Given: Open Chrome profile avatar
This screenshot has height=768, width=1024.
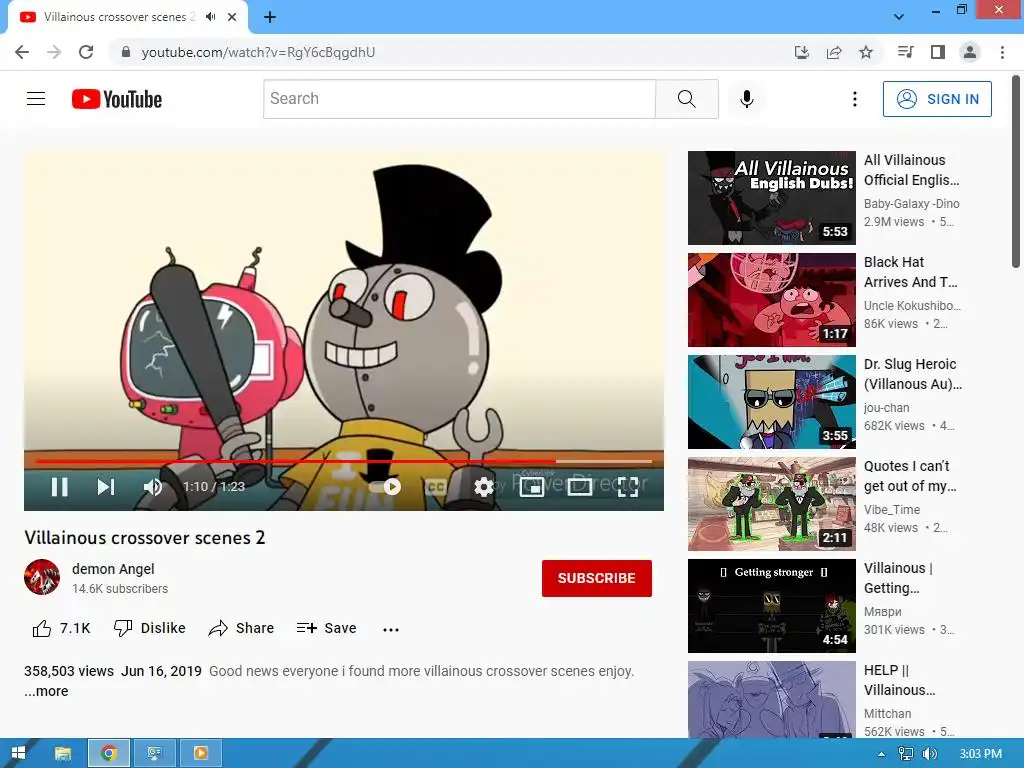Looking at the screenshot, I should click(970, 52).
